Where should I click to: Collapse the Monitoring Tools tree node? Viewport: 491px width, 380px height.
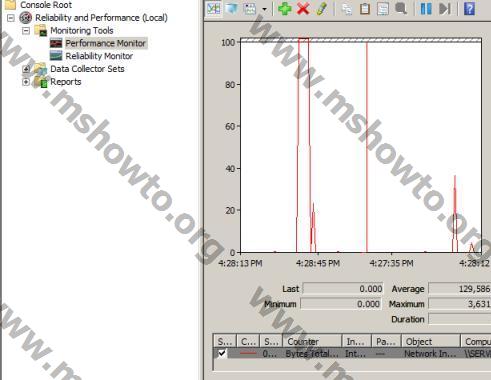(x=26, y=31)
